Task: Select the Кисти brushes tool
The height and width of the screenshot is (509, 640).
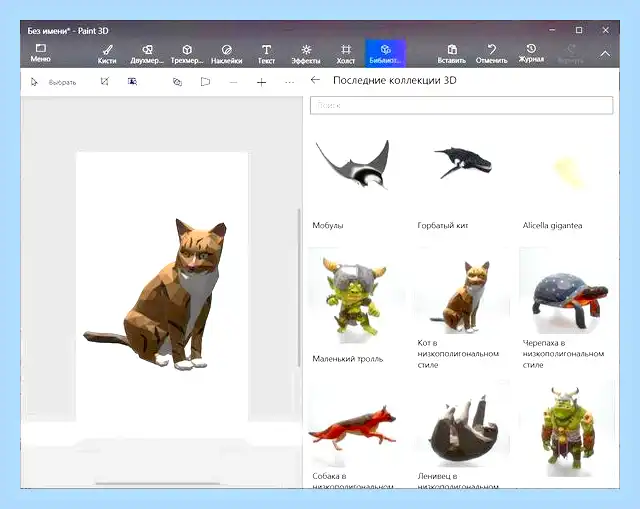Action: pyautogui.click(x=107, y=54)
